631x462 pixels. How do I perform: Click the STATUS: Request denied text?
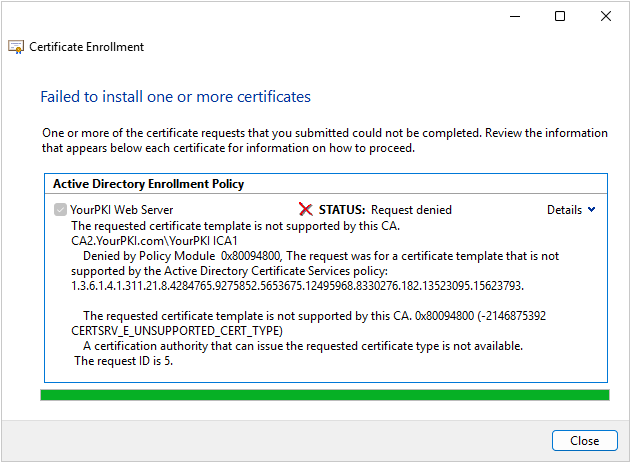click(385, 210)
